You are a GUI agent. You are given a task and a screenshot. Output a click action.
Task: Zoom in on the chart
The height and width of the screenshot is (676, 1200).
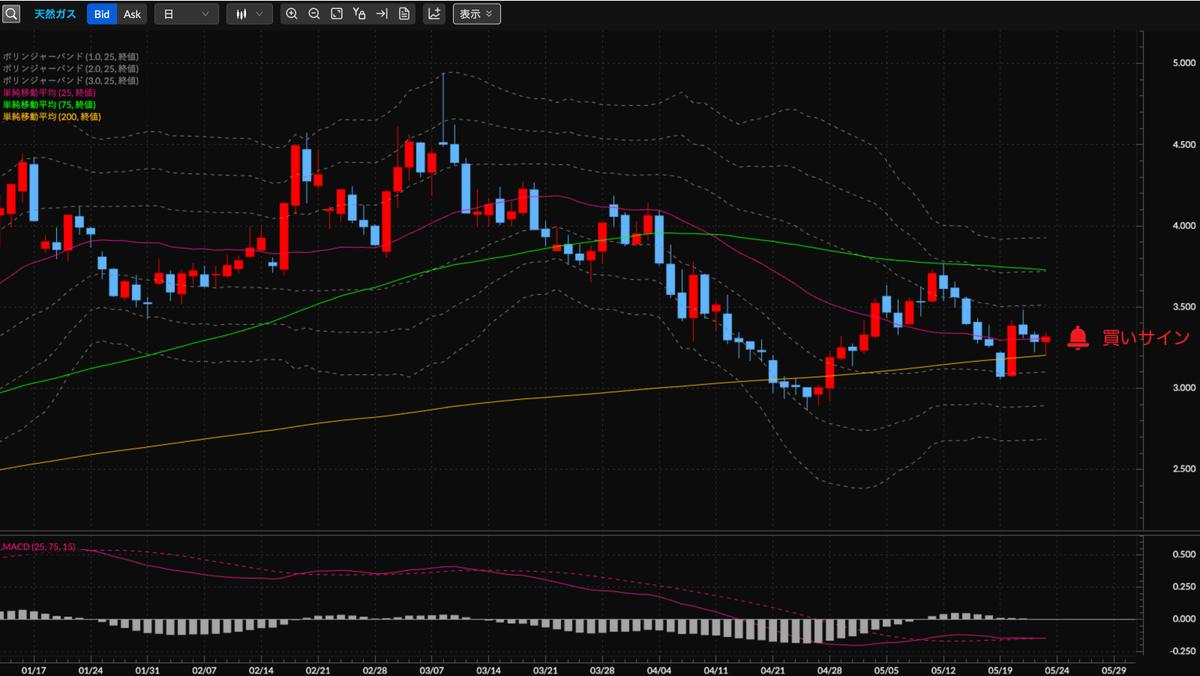291,14
